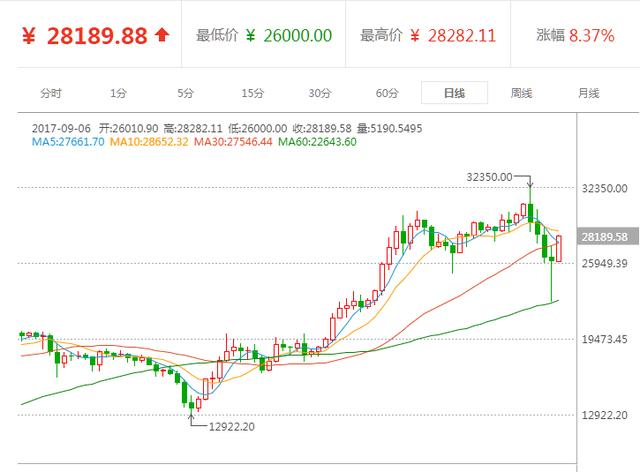
Task: Click the 收:28189.58 close price value
Action: tap(322, 128)
